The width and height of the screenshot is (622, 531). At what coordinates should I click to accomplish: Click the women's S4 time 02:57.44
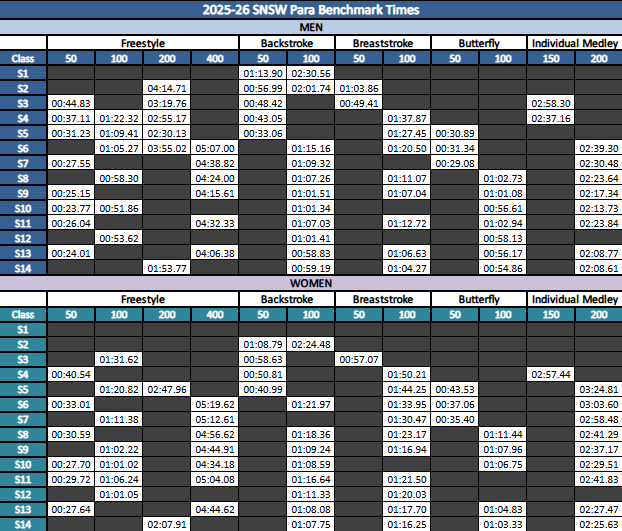pos(551,374)
